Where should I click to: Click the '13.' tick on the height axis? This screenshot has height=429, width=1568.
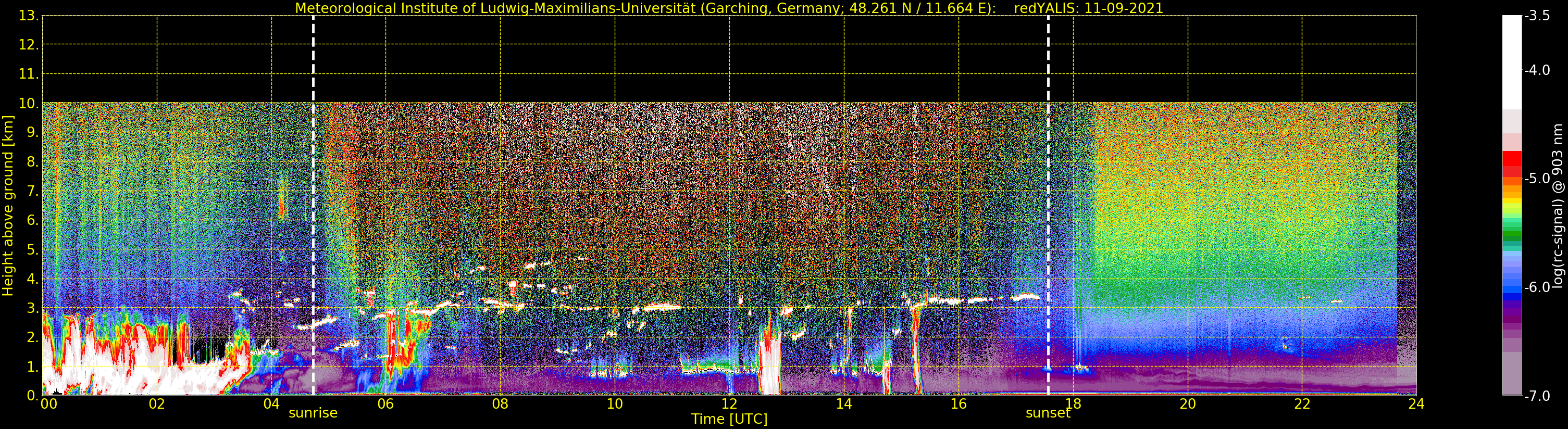tap(29, 16)
